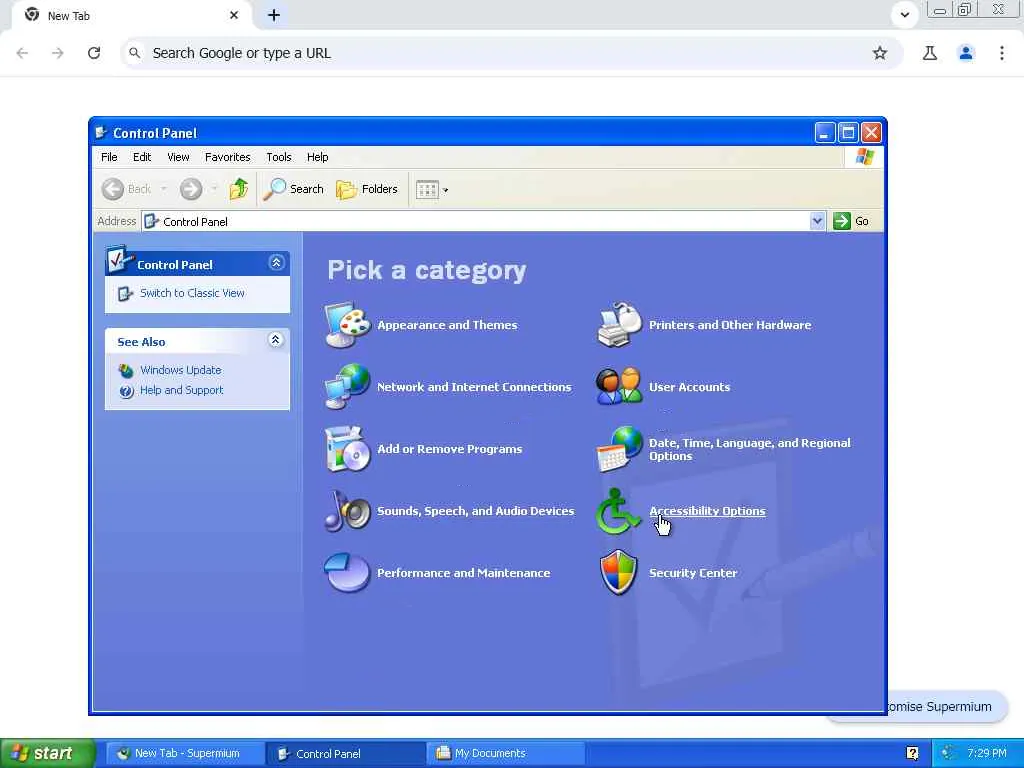Screen dimensions: 1024x768
Task: Click the Windows Update globe icon
Action: pyautogui.click(x=126, y=371)
